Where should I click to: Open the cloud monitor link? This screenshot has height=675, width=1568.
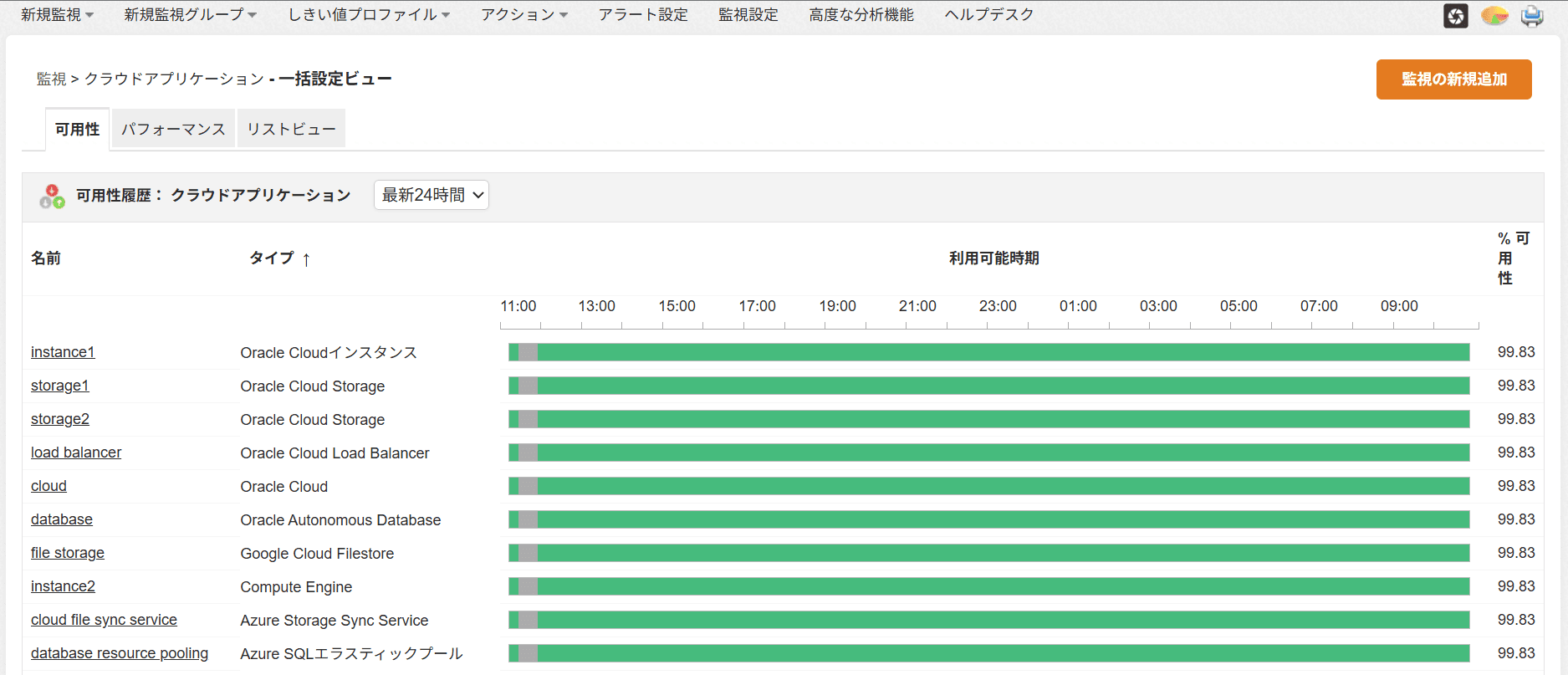[49, 486]
